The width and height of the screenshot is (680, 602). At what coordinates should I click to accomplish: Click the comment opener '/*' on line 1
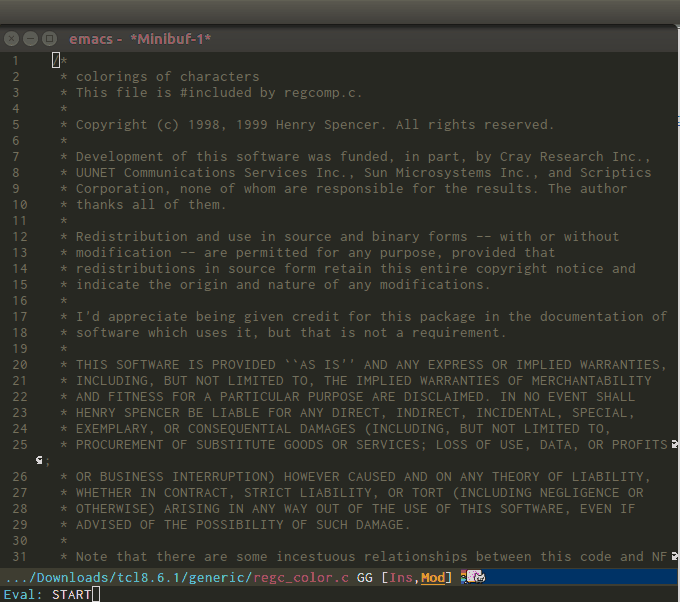coord(59,60)
